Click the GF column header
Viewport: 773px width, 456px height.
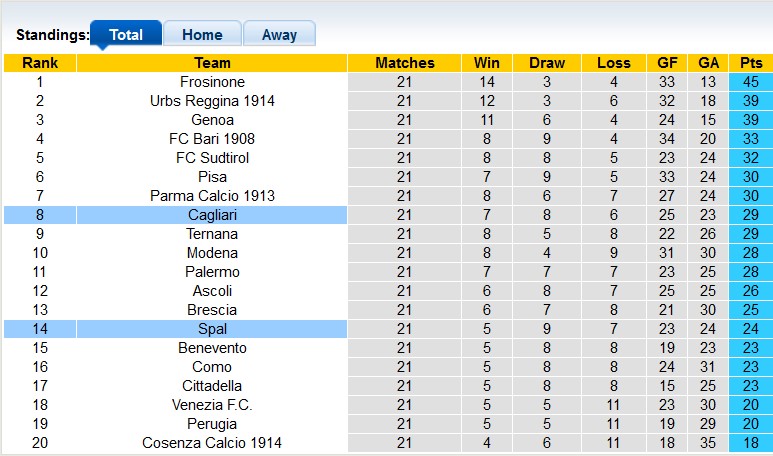[x=667, y=63]
